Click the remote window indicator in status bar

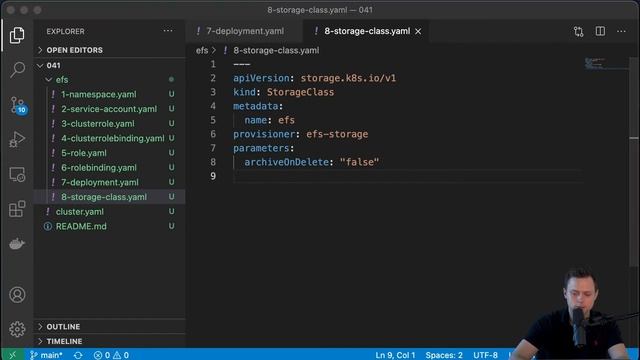(12, 355)
